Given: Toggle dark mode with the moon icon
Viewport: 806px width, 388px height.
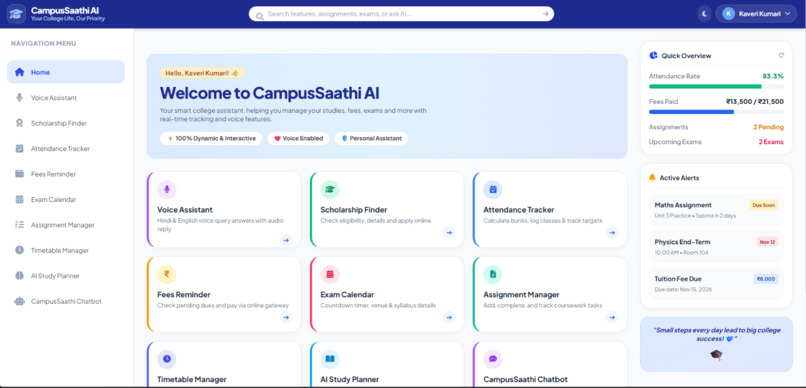Looking at the screenshot, I should click(705, 14).
